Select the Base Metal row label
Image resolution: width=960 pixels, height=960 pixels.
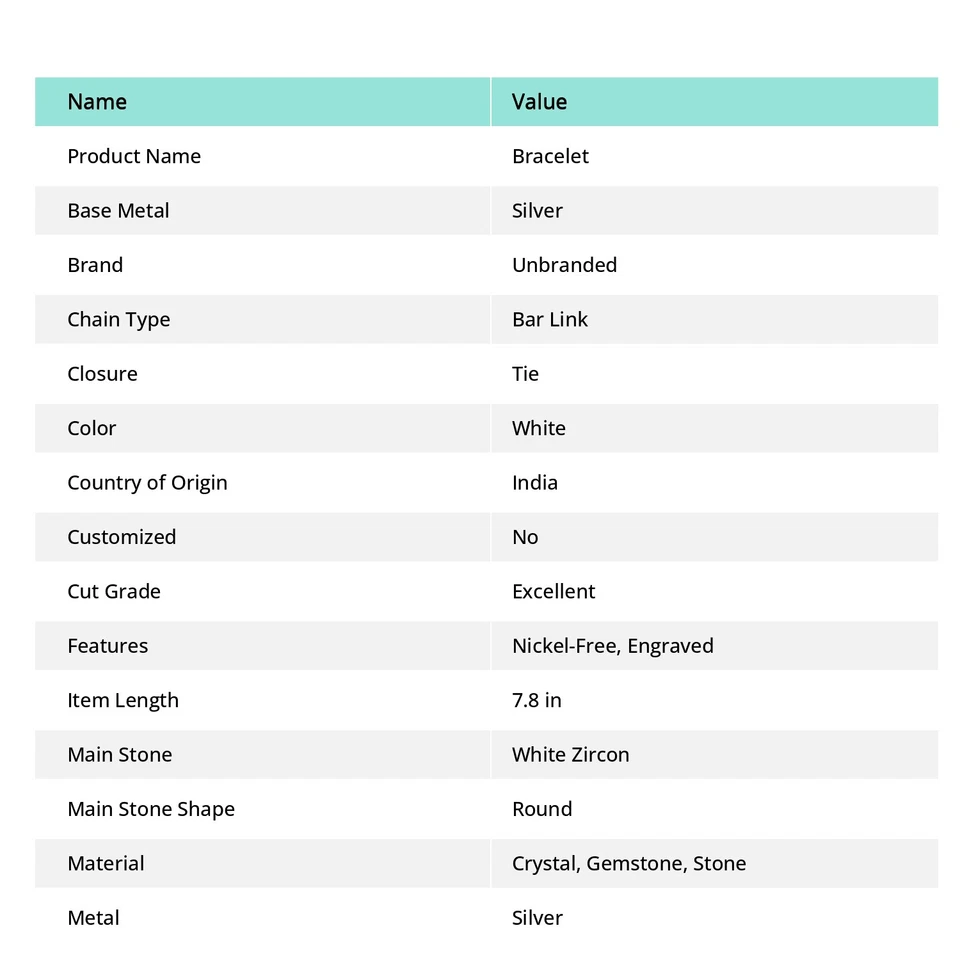[118, 211]
